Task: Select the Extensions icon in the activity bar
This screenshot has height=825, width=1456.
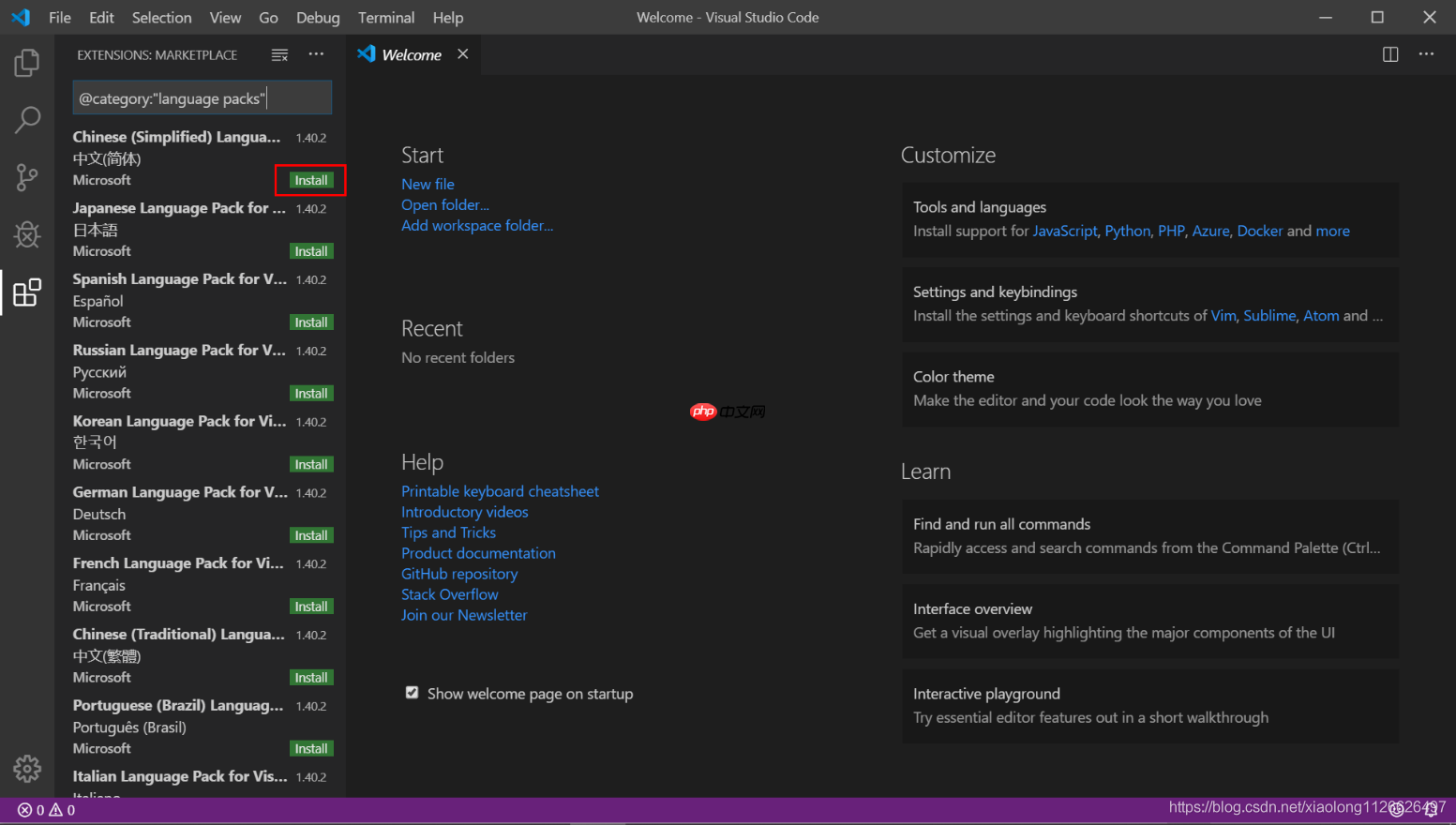Action: tap(26, 292)
